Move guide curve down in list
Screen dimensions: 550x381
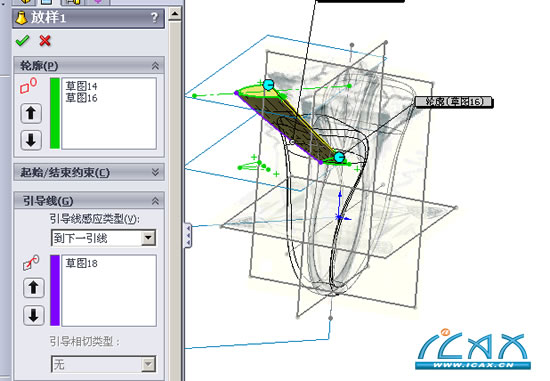pos(34,315)
